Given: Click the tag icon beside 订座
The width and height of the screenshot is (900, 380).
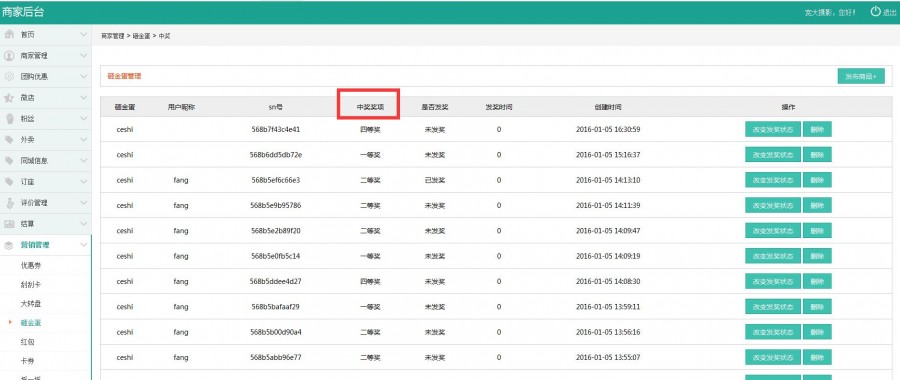Looking at the screenshot, I should point(9,181).
